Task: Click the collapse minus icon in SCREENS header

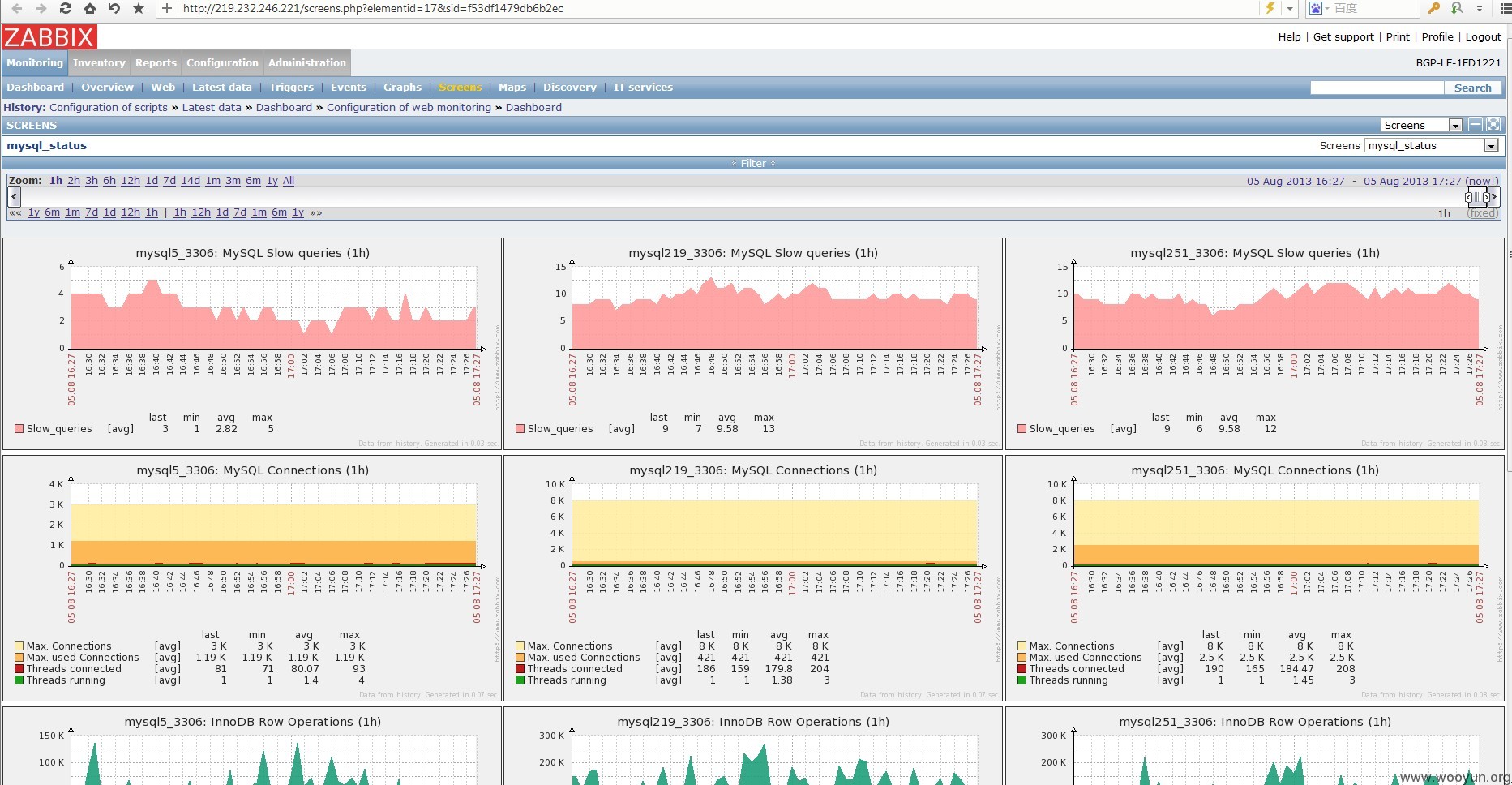Action: tap(1476, 125)
